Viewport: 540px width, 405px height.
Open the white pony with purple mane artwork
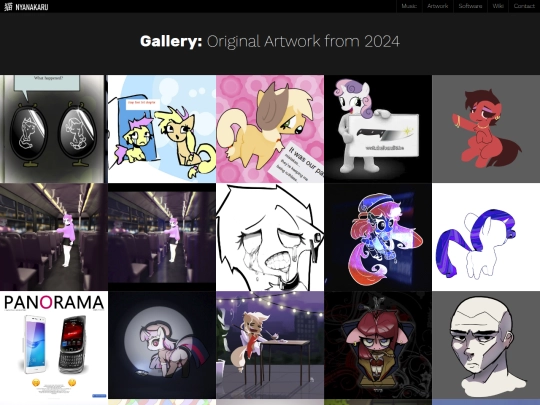tap(486, 237)
